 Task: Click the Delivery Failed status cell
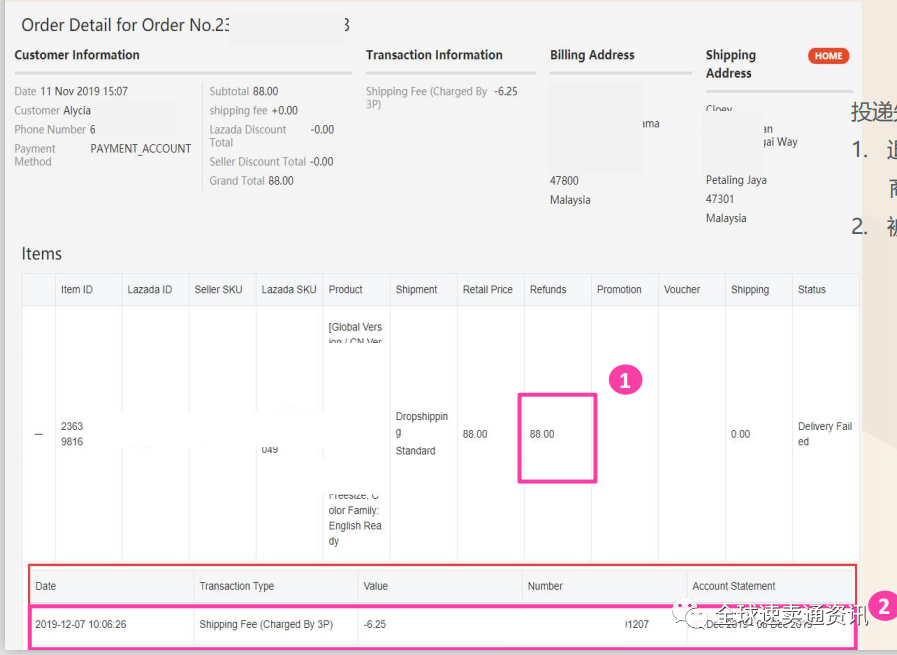tap(824, 434)
